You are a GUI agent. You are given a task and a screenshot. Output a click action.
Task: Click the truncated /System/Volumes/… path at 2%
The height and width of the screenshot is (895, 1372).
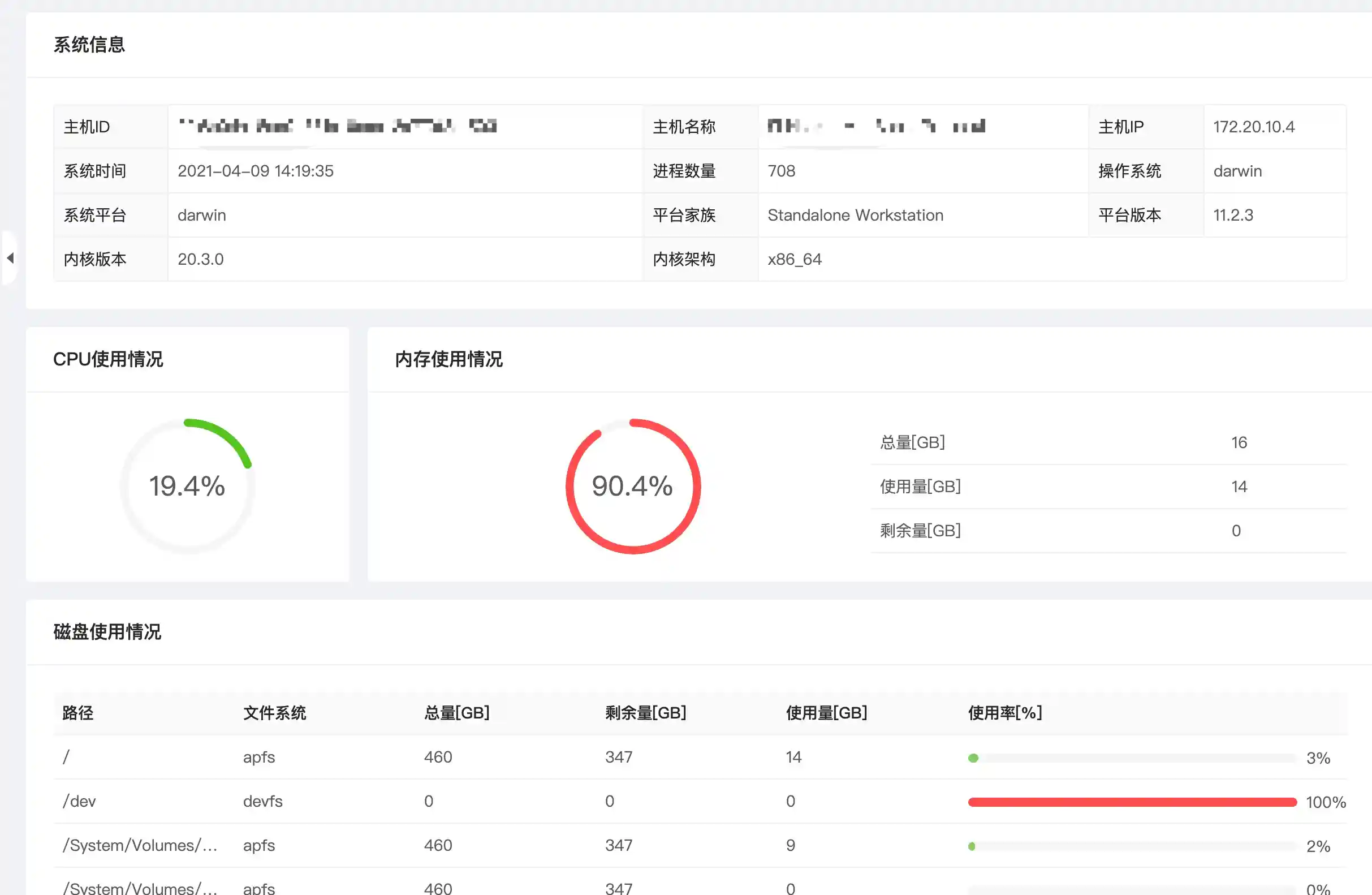pyautogui.click(x=140, y=845)
